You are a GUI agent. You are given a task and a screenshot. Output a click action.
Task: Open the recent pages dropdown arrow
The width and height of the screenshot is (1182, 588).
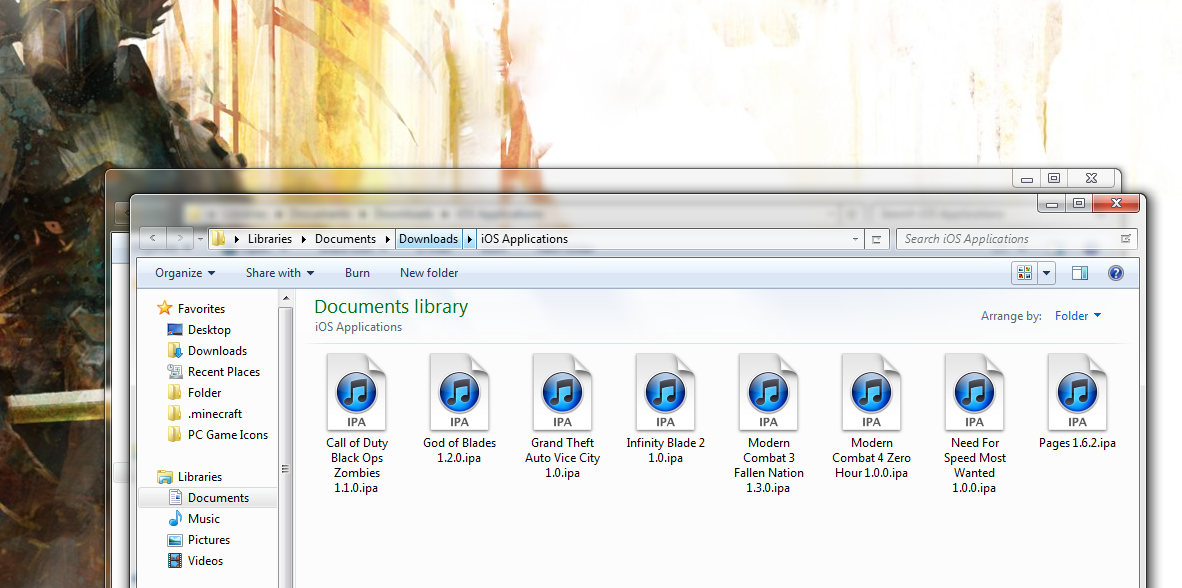pos(201,239)
